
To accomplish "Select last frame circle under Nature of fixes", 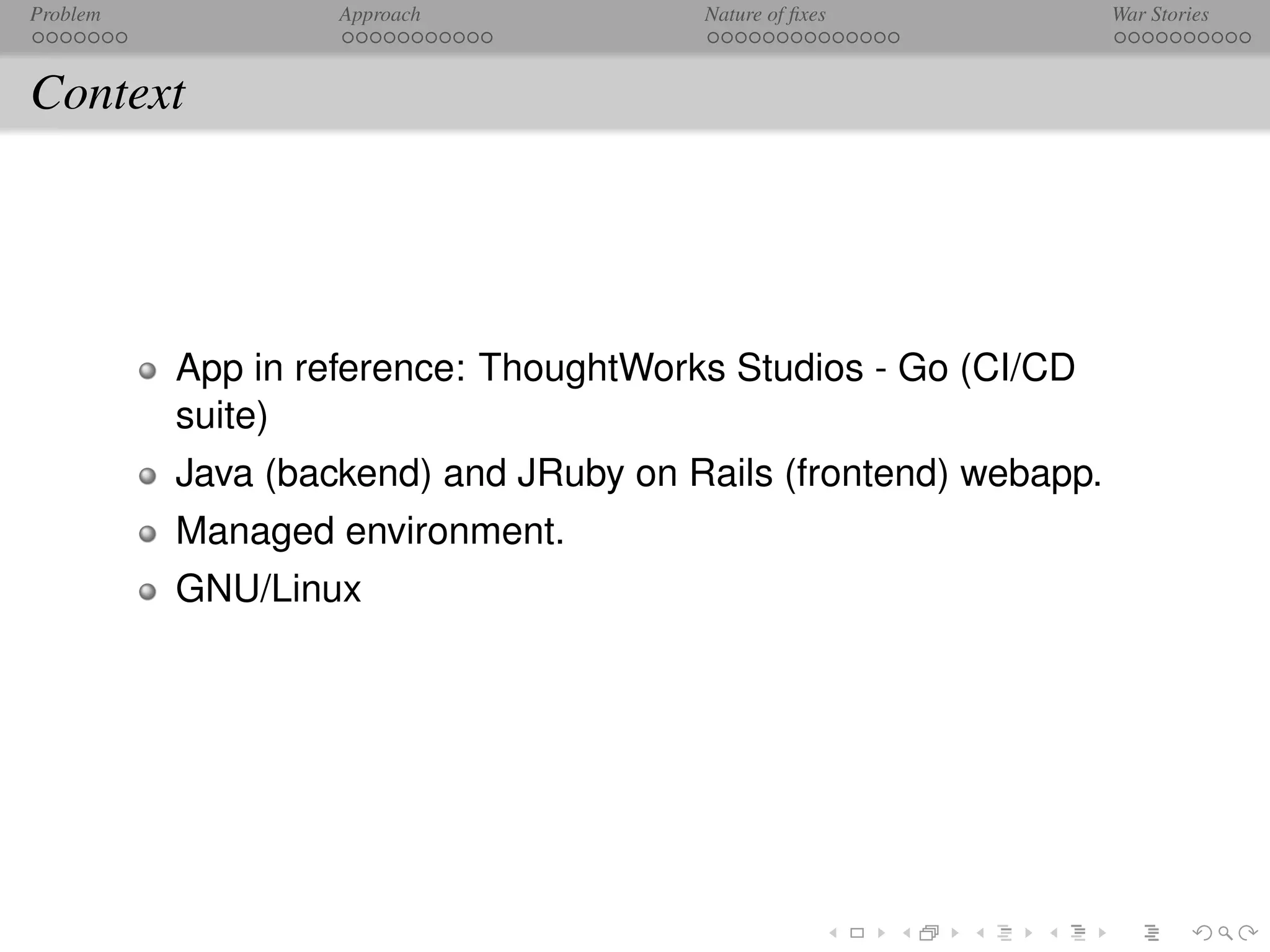I will tap(893, 38).
